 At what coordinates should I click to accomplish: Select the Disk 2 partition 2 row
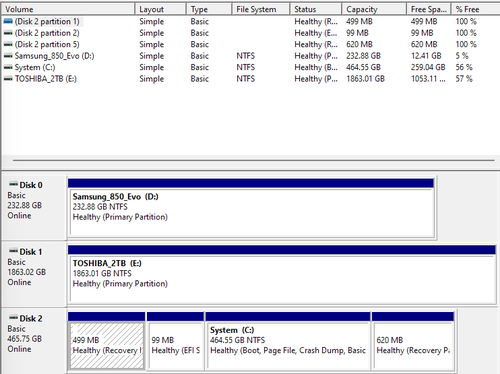[250, 33]
